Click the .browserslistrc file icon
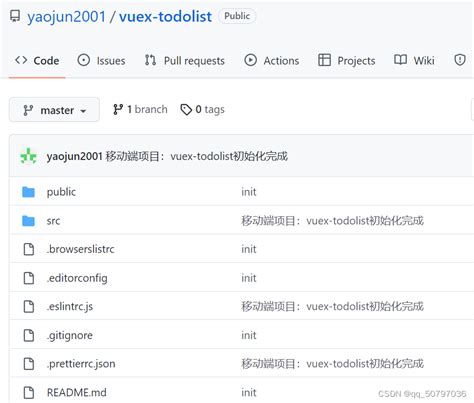The height and width of the screenshot is (403, 474). coord(29,249)
